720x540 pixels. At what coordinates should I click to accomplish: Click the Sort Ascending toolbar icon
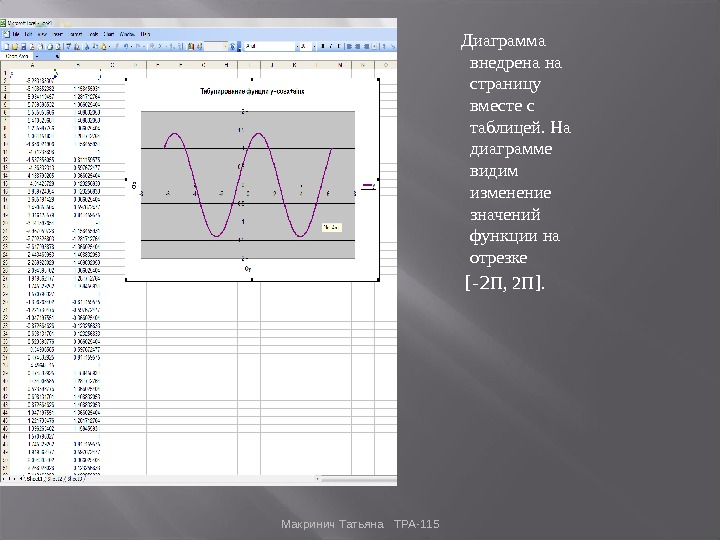[x=171, y=46]
